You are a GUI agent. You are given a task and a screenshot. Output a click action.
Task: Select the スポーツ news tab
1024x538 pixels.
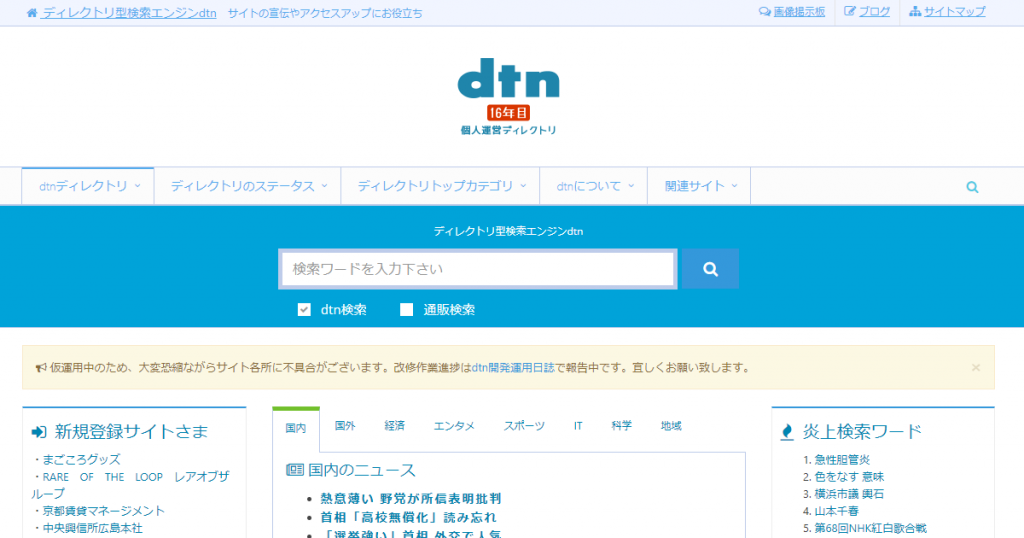(x=524, y=426)
